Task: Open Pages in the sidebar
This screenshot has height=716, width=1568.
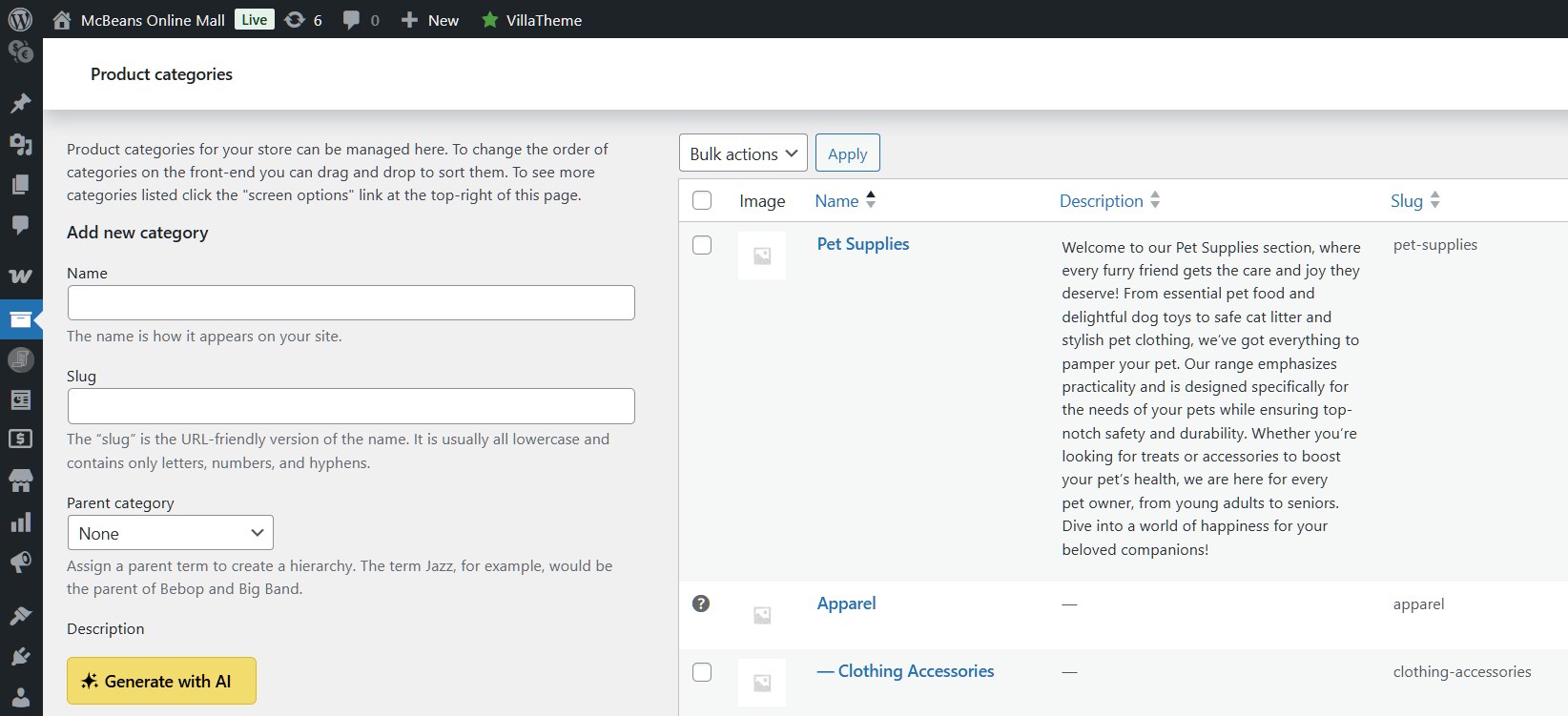Action: [x=20, y=184]
